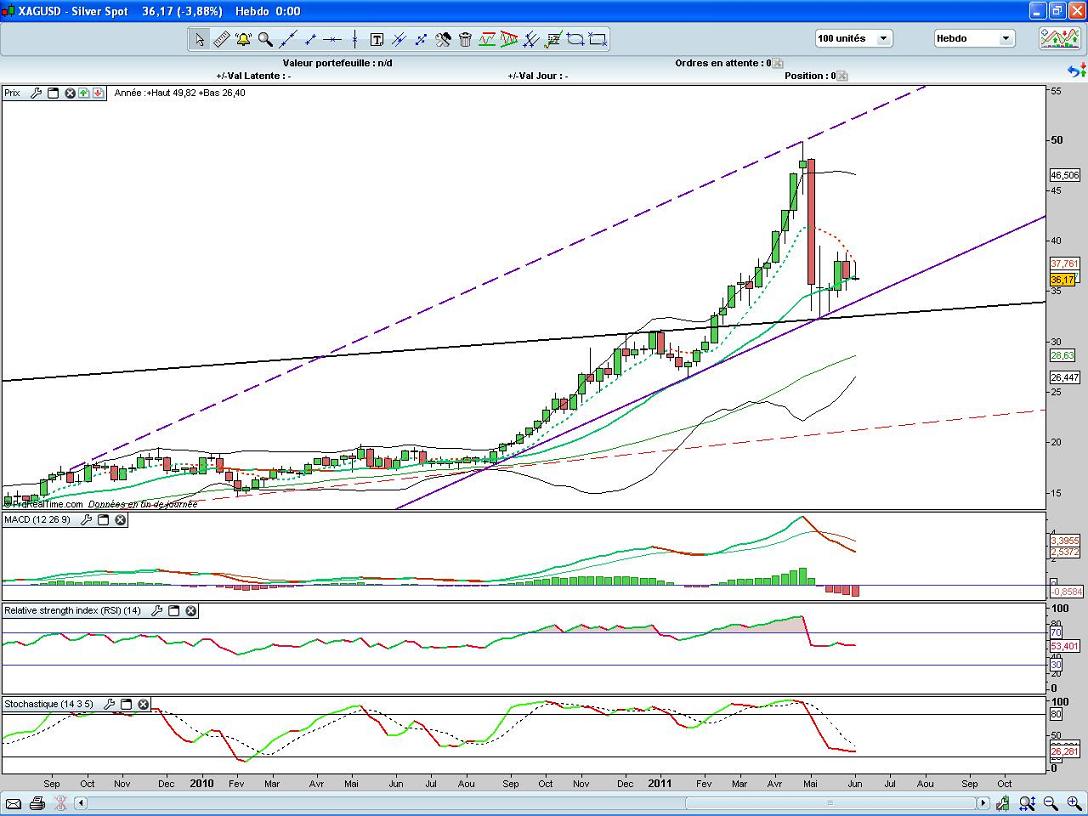Click the trash can delete-objects icon
The height and width of the screenshot is (816, 1088).
click(x=465, y=40)
